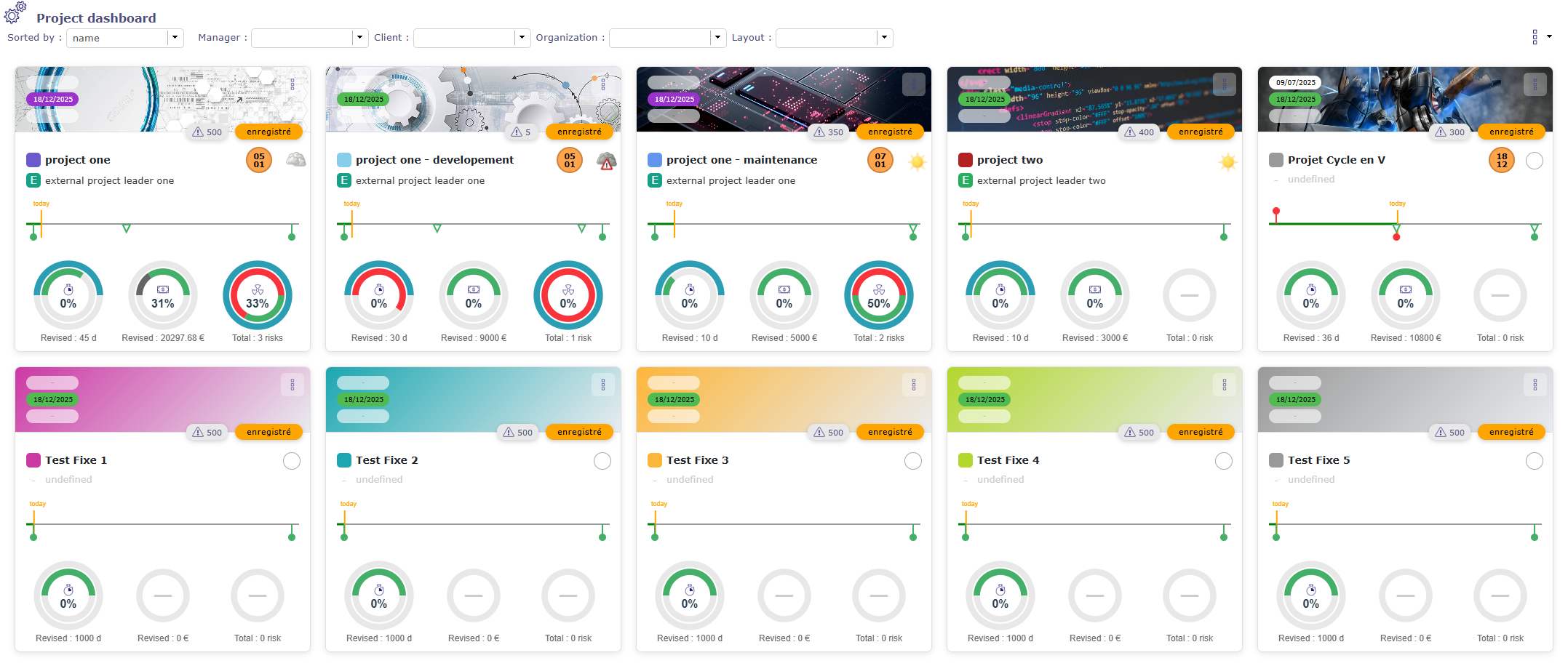Click the E avatar of external project leader two

pos(966,180)
